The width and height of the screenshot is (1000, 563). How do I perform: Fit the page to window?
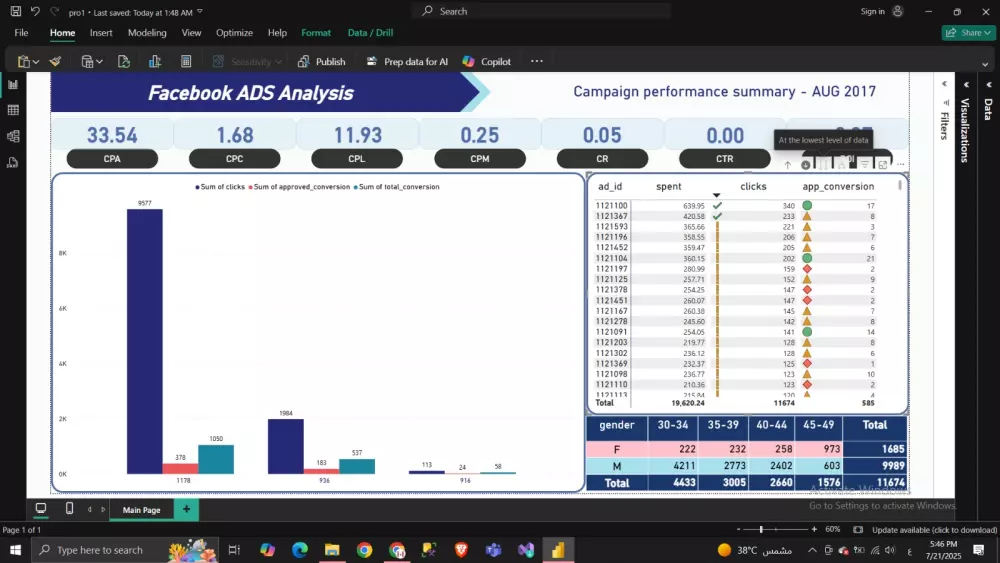coord(858,530)
